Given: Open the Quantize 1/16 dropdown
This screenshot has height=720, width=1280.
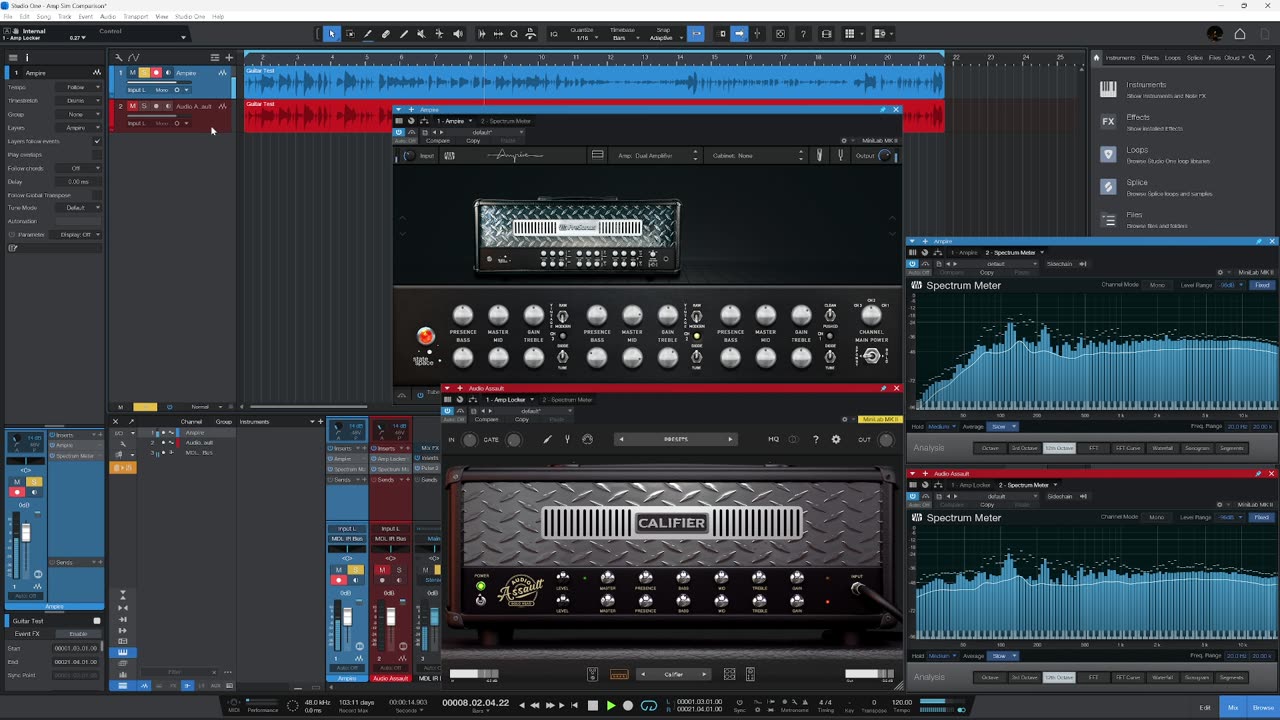Looking at the screenshot, I should 582,34.
